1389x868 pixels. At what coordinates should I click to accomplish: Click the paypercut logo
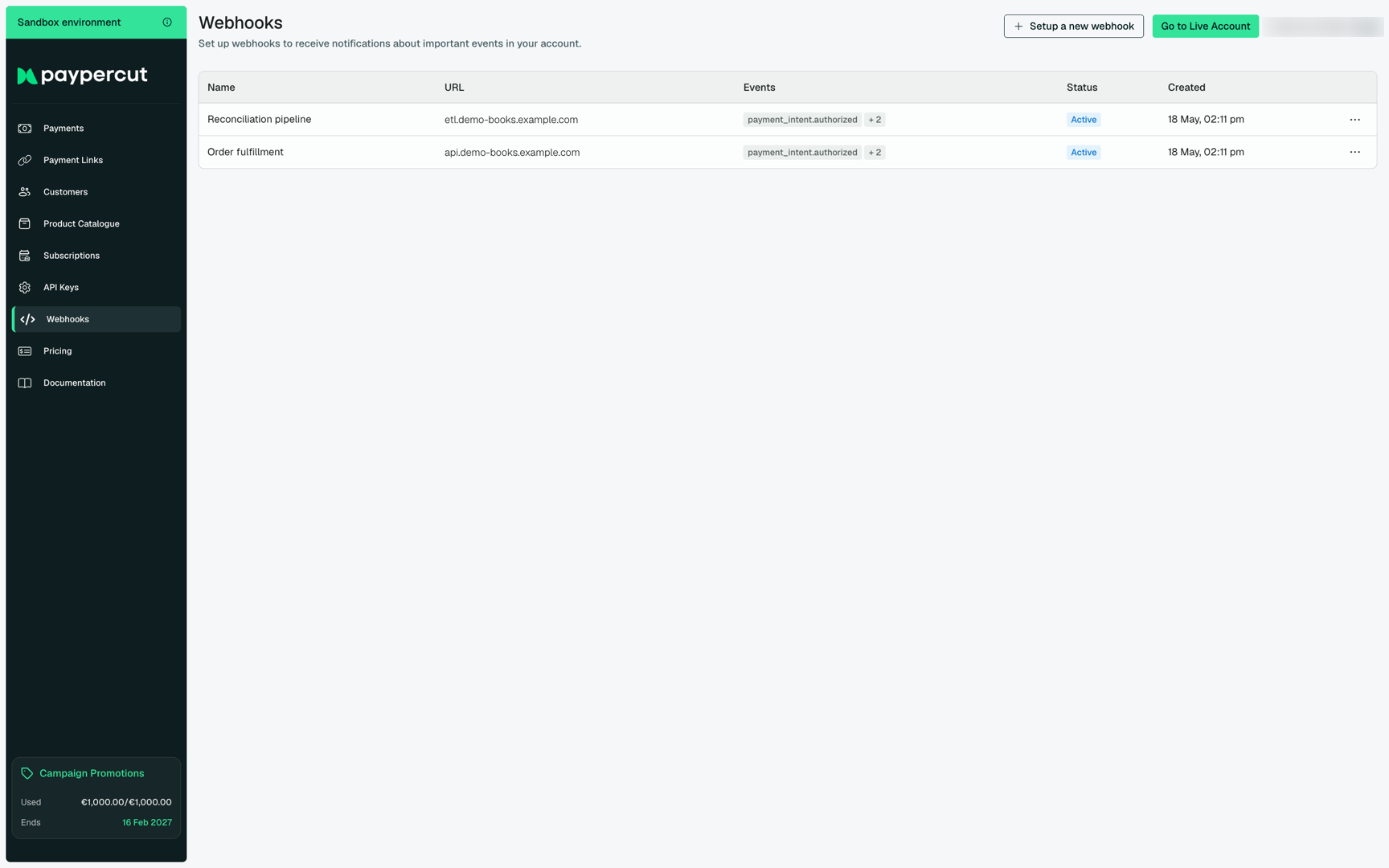(83, 76)
